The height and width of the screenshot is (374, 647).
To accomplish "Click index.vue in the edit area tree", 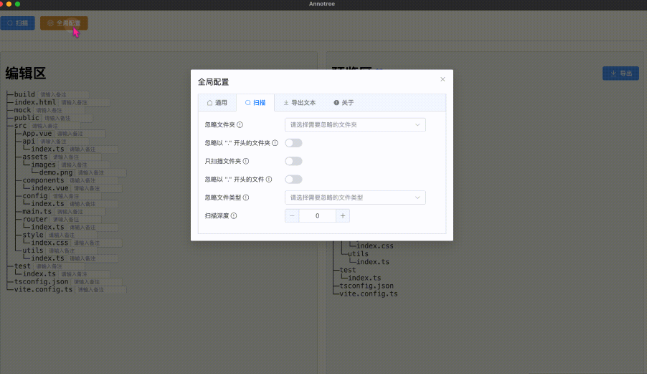I will click(50, 188).
